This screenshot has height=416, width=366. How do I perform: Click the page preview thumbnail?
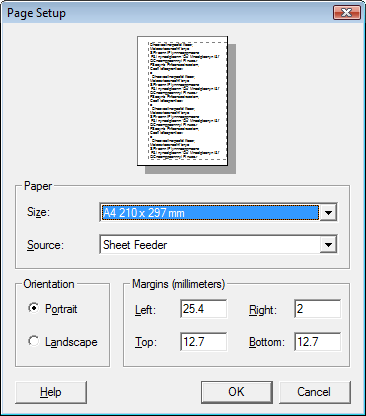click(183, 101)
